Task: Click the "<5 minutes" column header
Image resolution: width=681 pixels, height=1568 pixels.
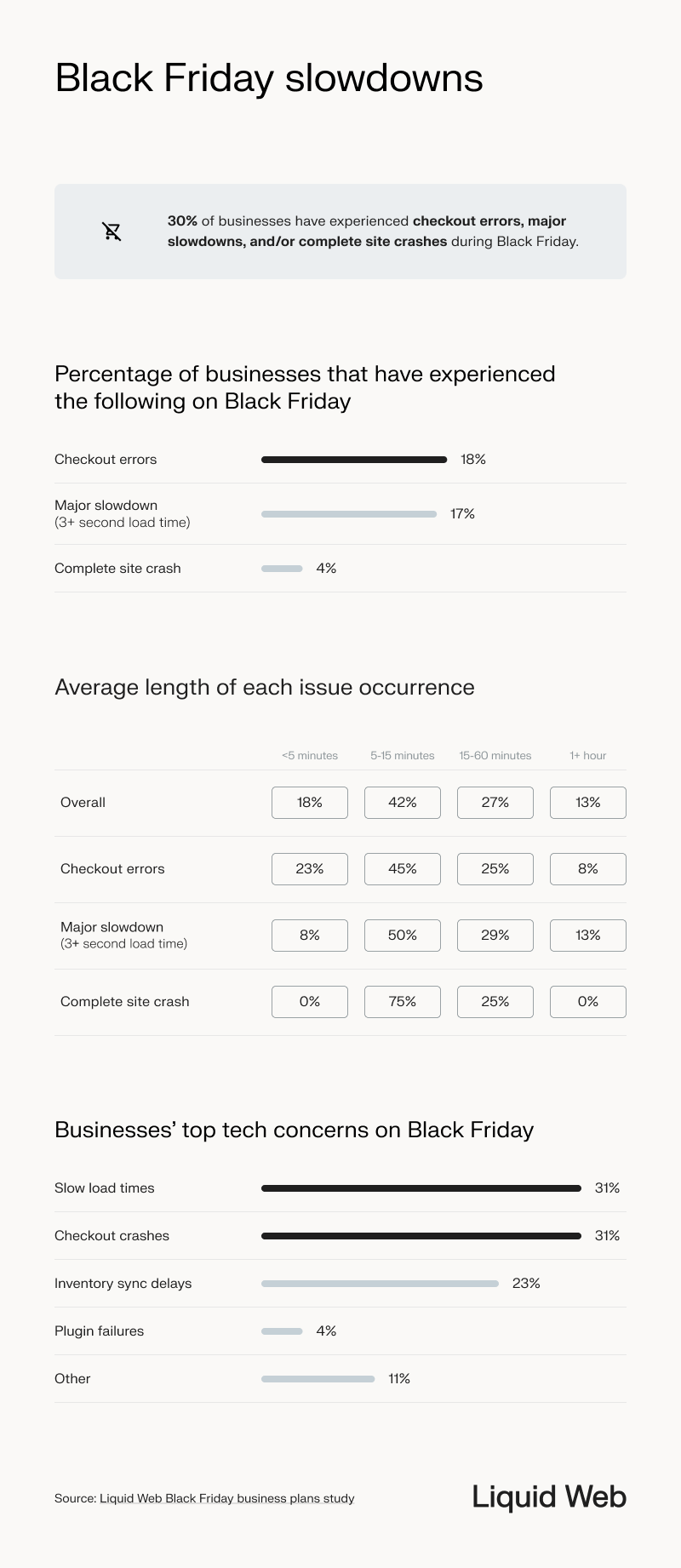Action: pos(310,756)
